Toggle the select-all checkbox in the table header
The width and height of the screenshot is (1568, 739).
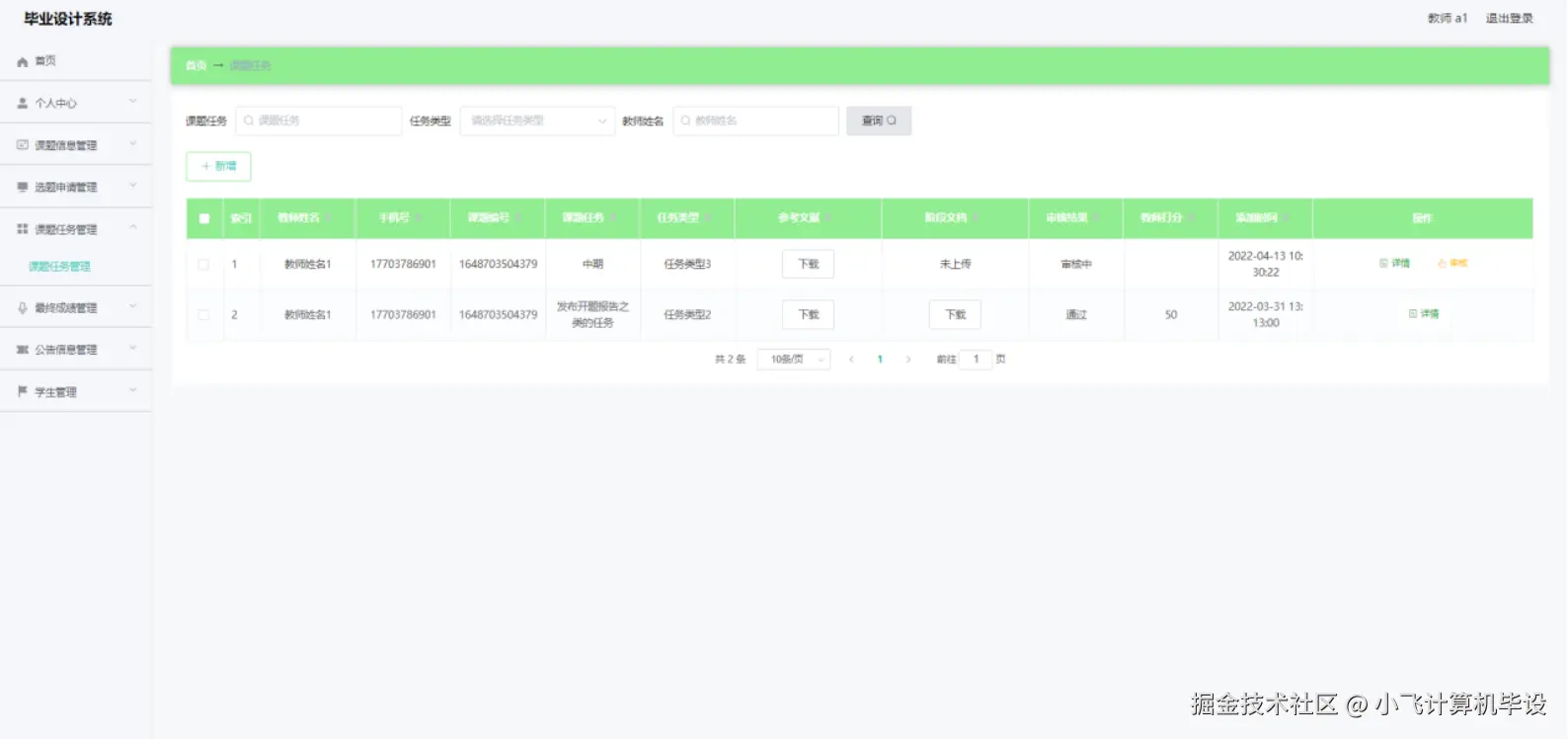tap(204, 218)
